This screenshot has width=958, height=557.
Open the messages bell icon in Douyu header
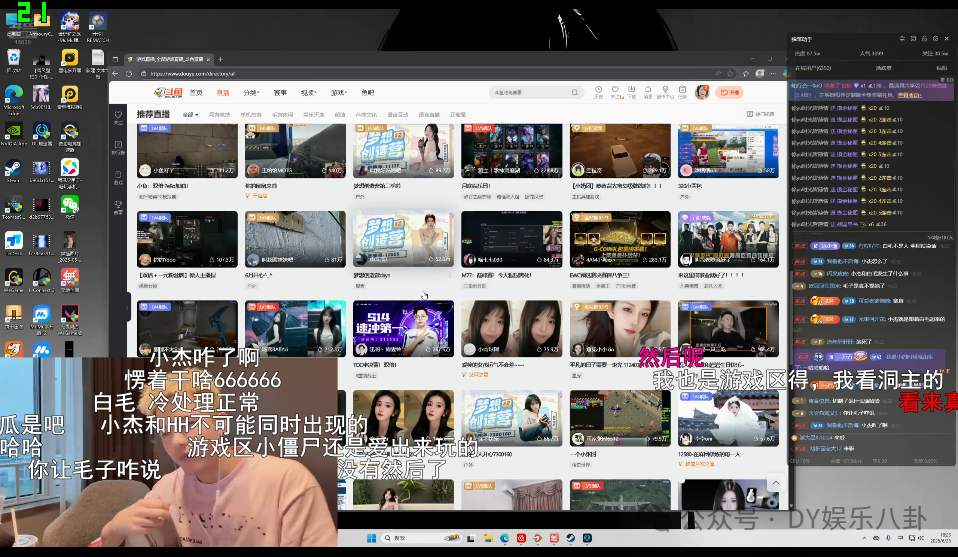pos(648,90)
